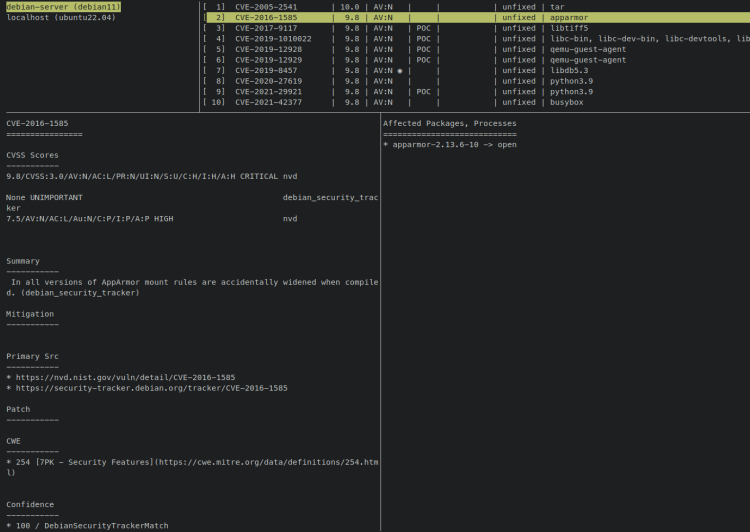Select the CVE-2021-42377 row
750x532 pixels.
click(x=476, y=102)
